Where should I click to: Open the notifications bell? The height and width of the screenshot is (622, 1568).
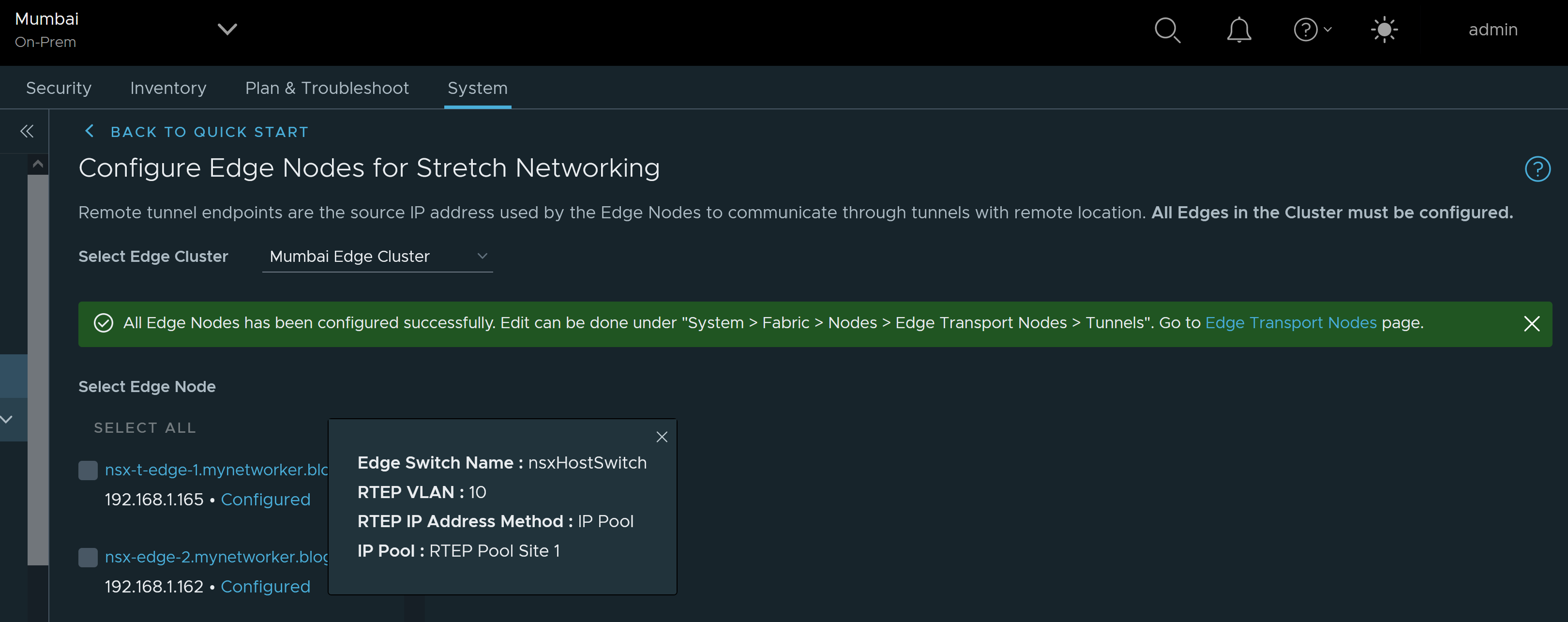(x=1239, y=30)
